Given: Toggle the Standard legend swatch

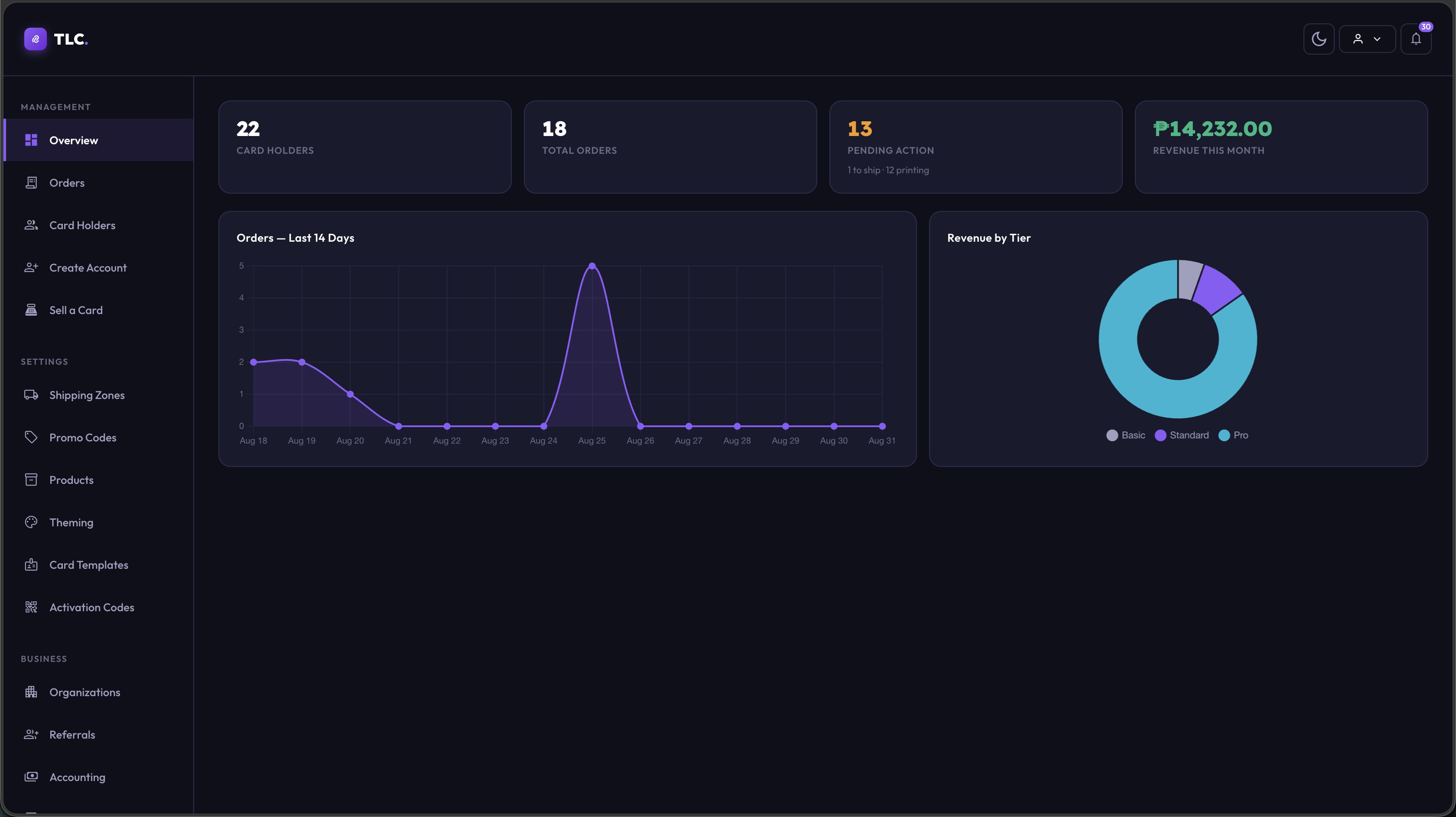Looking at the screenshot, I should pyautogui.click(x=1160, y=435).
